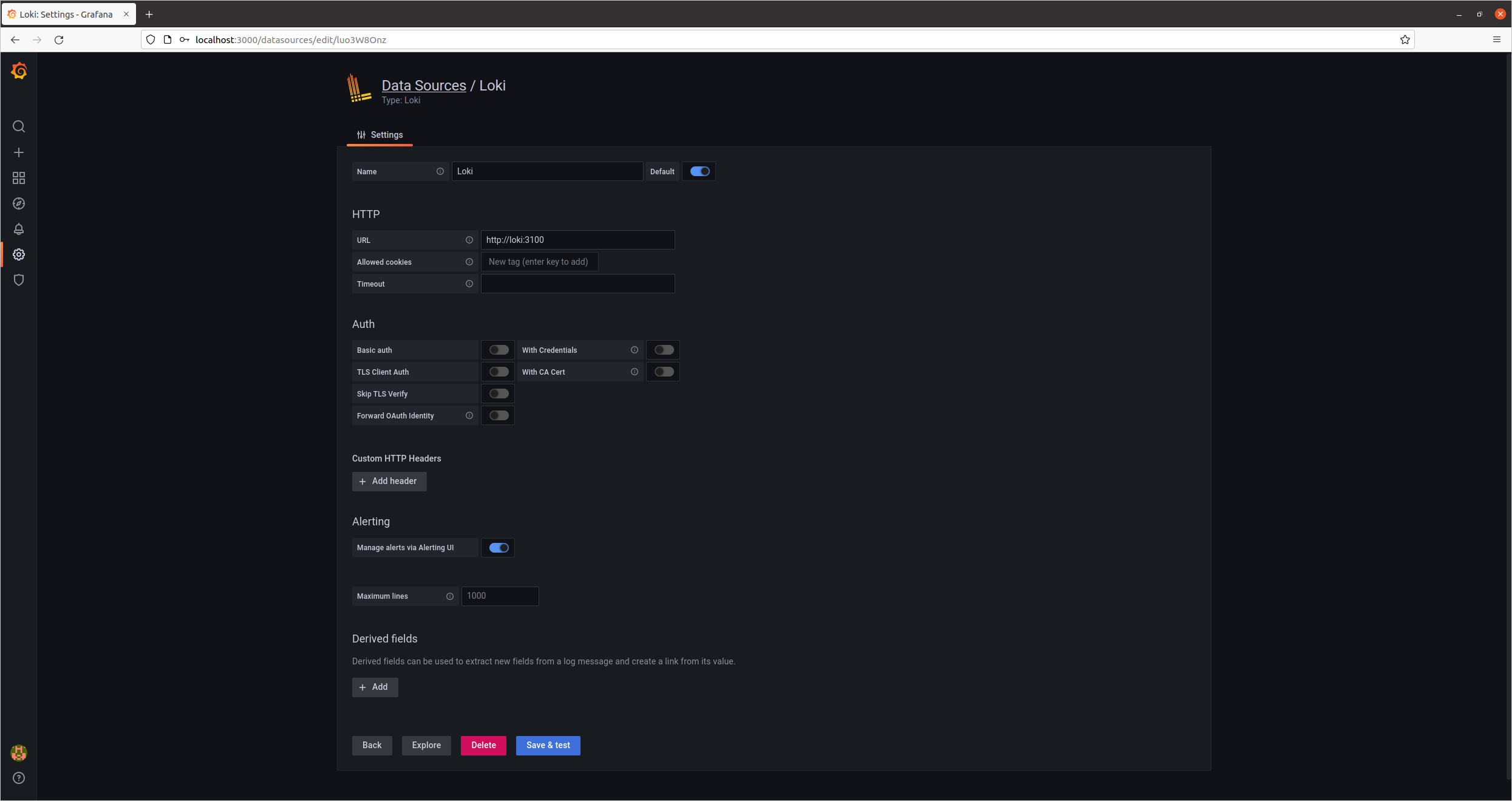Toggle the Default data source switch
The image size is (1512, 801).
pyautogui.click(x=700, y=171)
